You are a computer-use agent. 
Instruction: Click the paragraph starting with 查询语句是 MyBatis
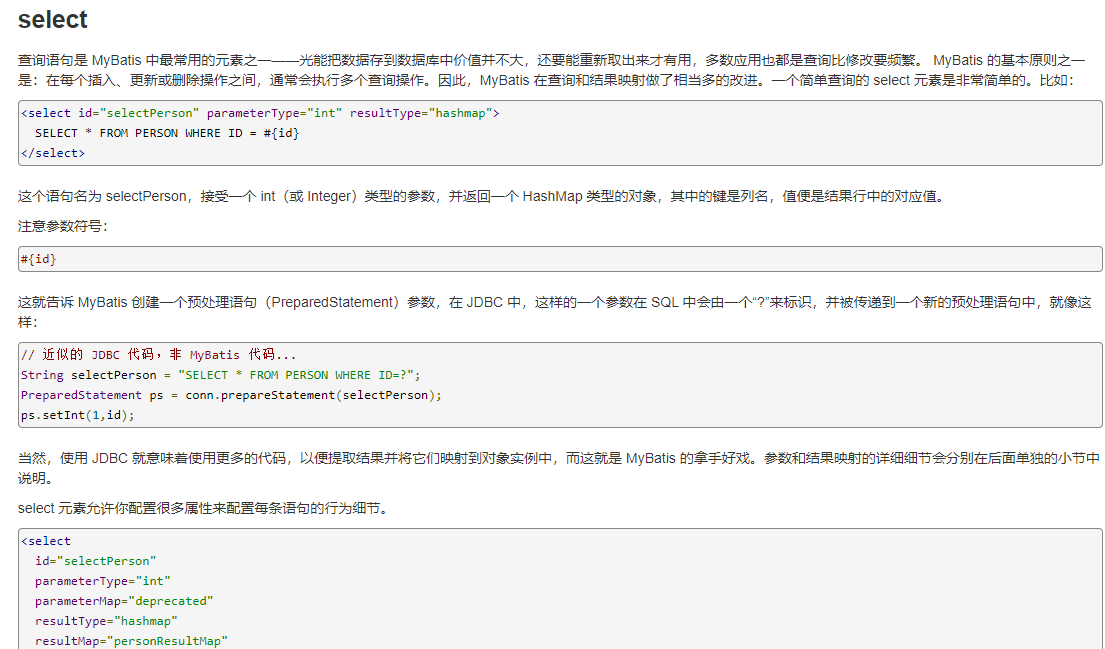coord(550,70)
